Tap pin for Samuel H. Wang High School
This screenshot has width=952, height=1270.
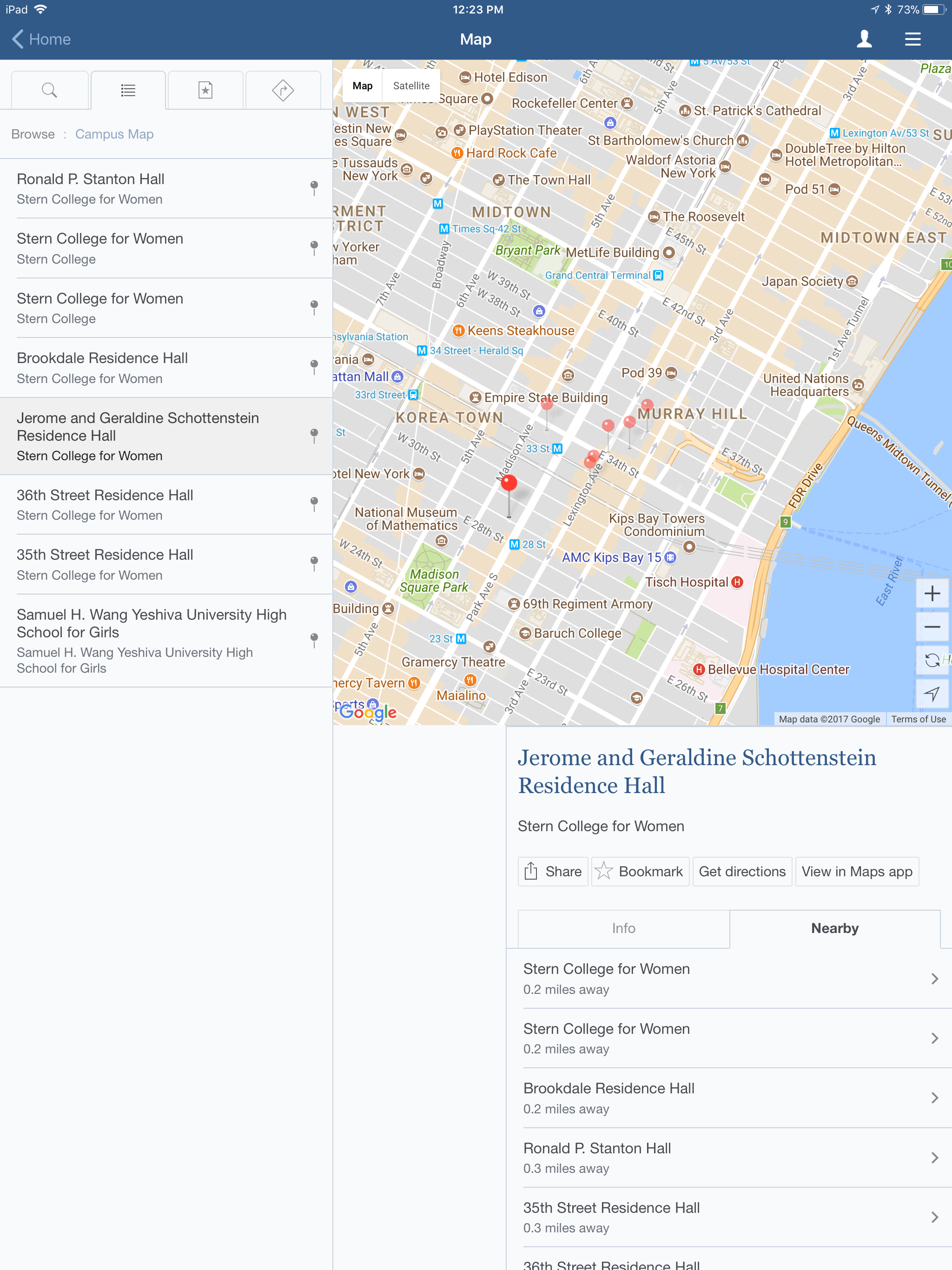[x=314, y=641]
